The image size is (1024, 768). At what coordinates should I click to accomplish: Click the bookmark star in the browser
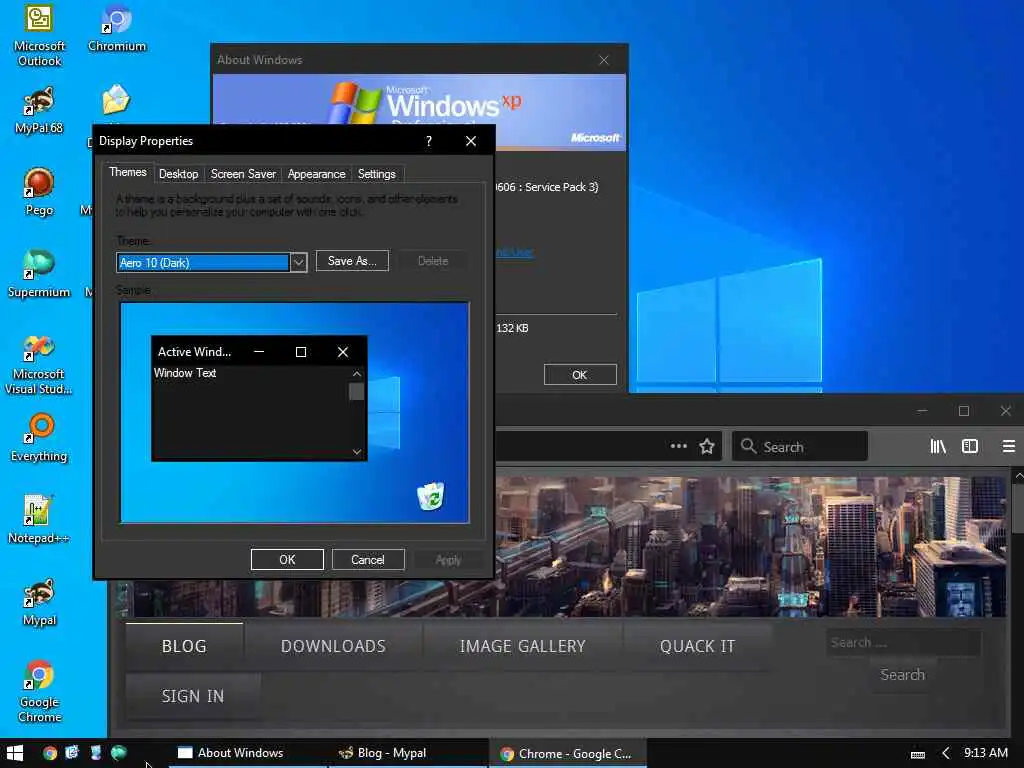(707, 447)
